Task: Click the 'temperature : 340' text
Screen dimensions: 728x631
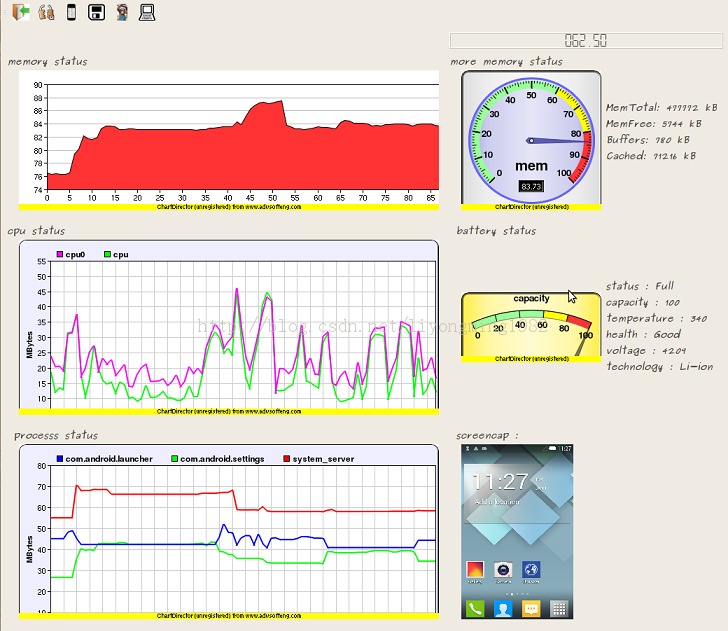Action: [656, 318]
